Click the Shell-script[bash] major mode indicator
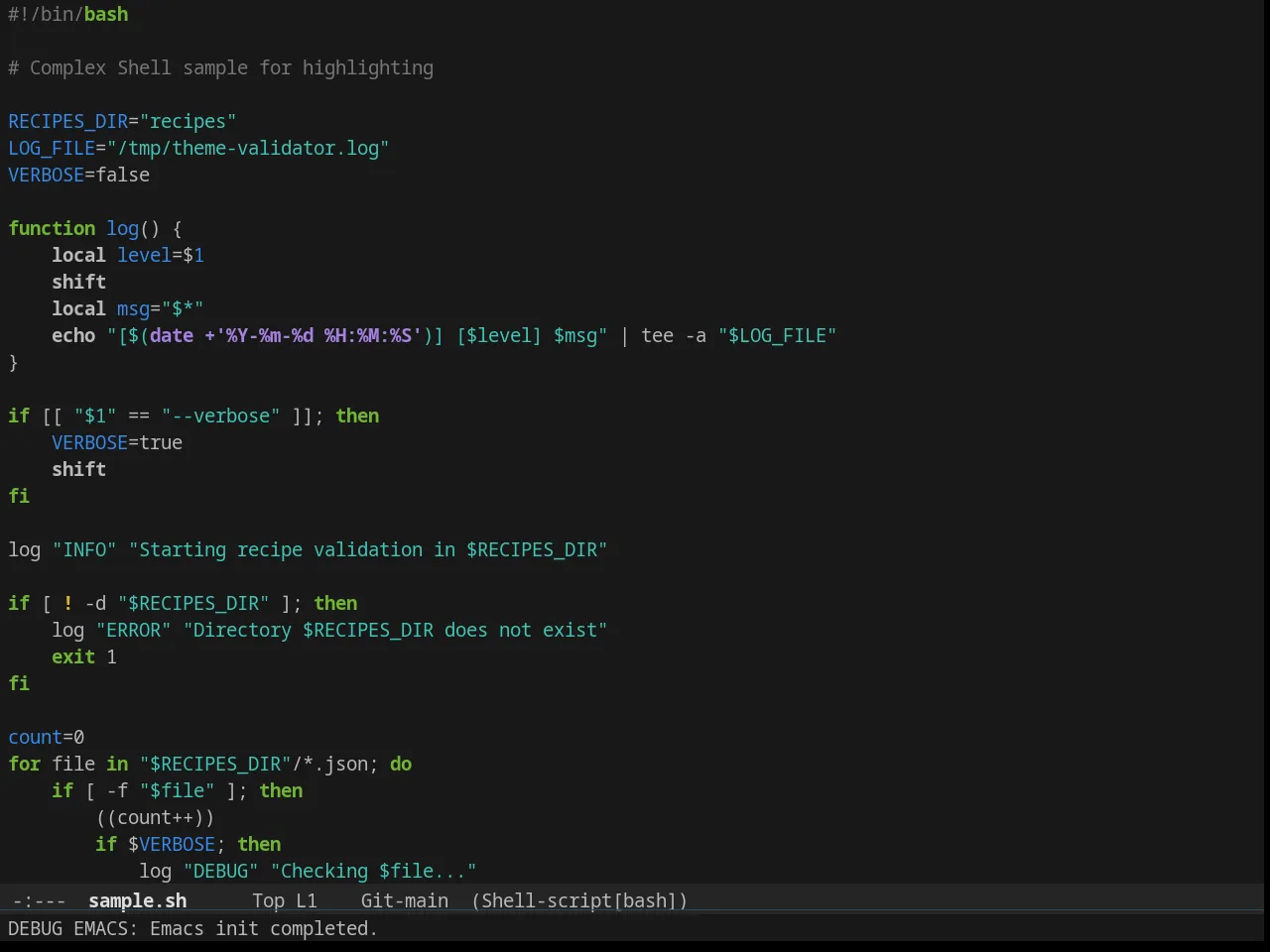This screenshot has width=1270, height=952. tap(579, 900)
